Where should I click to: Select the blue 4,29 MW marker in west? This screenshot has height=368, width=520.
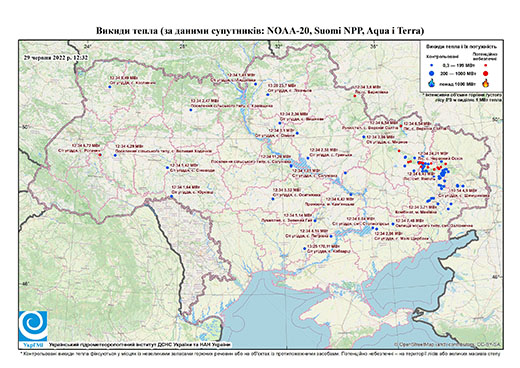pos(115,155)
